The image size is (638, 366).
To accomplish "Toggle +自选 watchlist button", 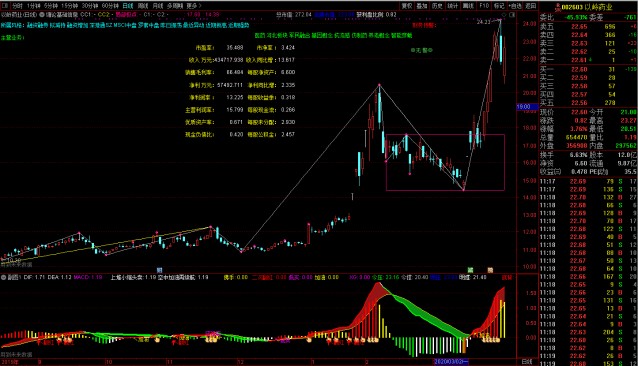I will pyautogui.click(x=515, y=6).
